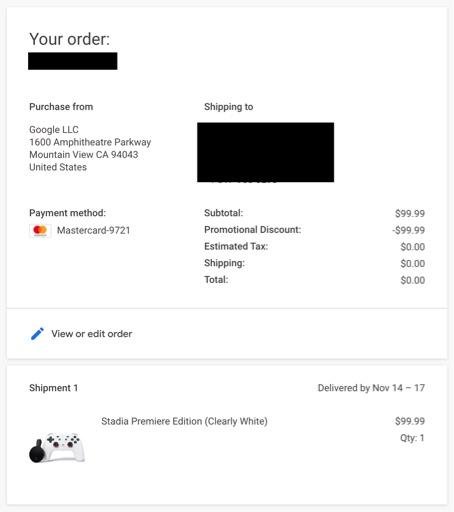Click the Estimated Tax label
Viewport: 454px width, 512px height.
(x=236, y=246)
